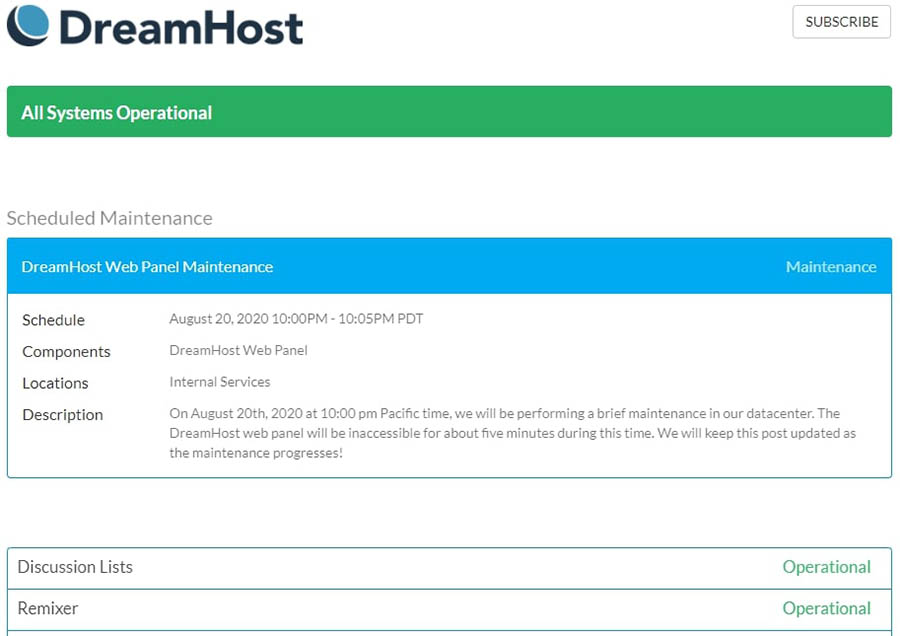Click the Operational status for Remixer
900x636 pixels.
pos(826,608)
